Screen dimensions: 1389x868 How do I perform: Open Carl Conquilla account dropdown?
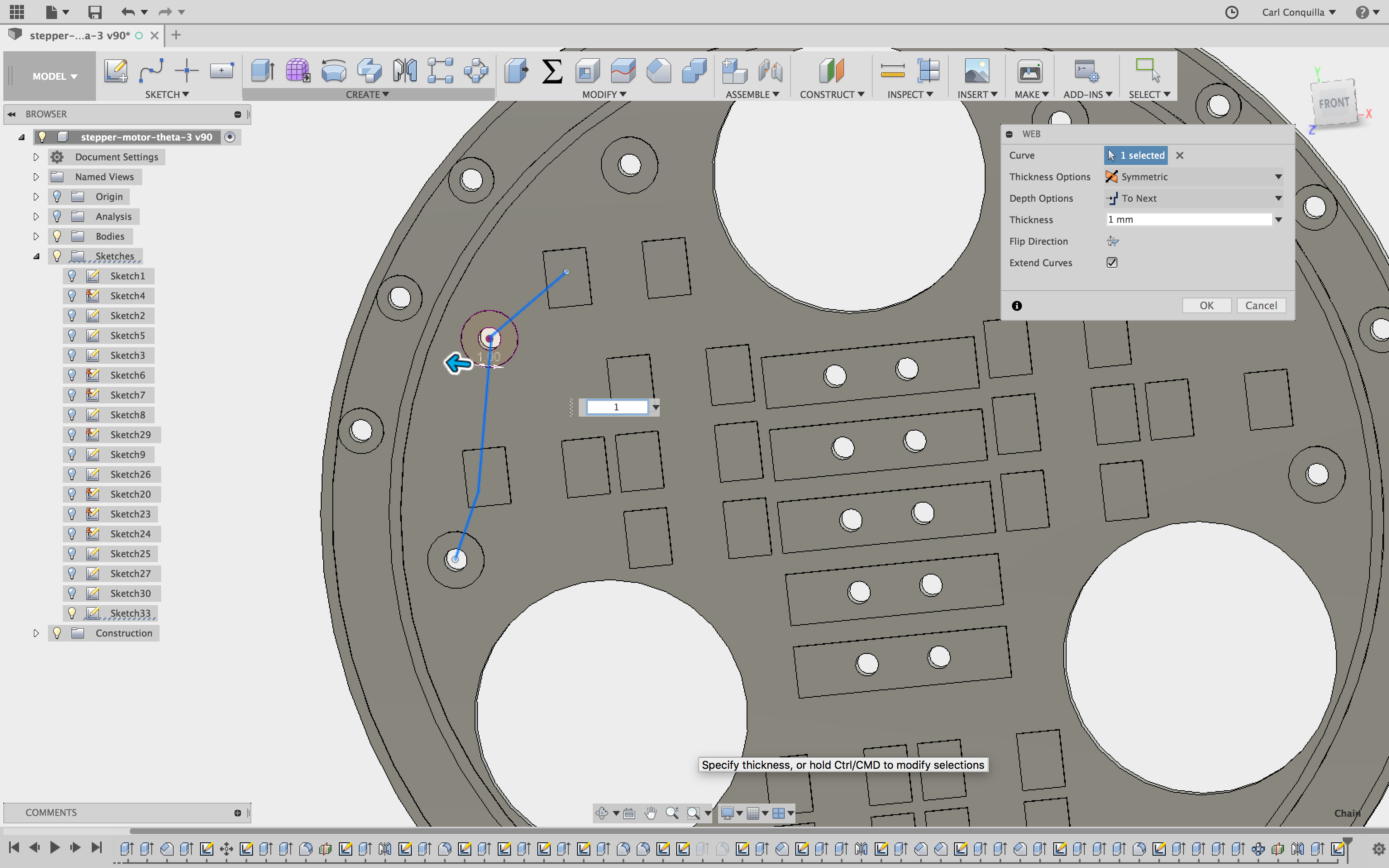pos(1299,12)
